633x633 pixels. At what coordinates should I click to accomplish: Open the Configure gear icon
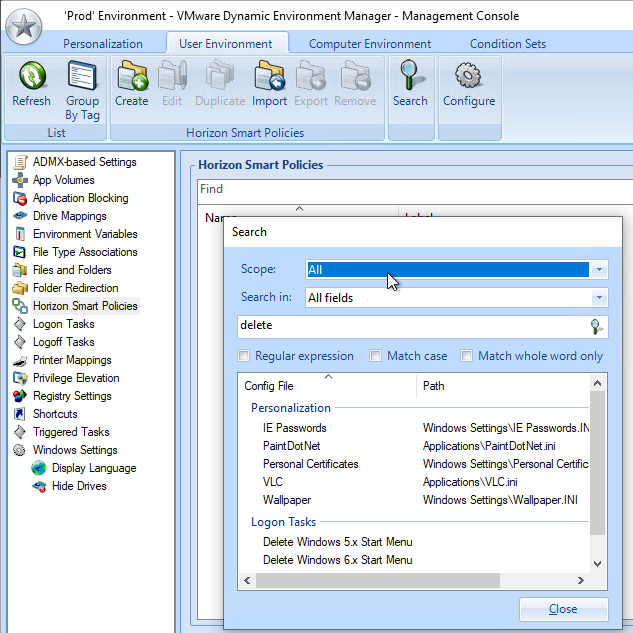(x=468, y=75)
